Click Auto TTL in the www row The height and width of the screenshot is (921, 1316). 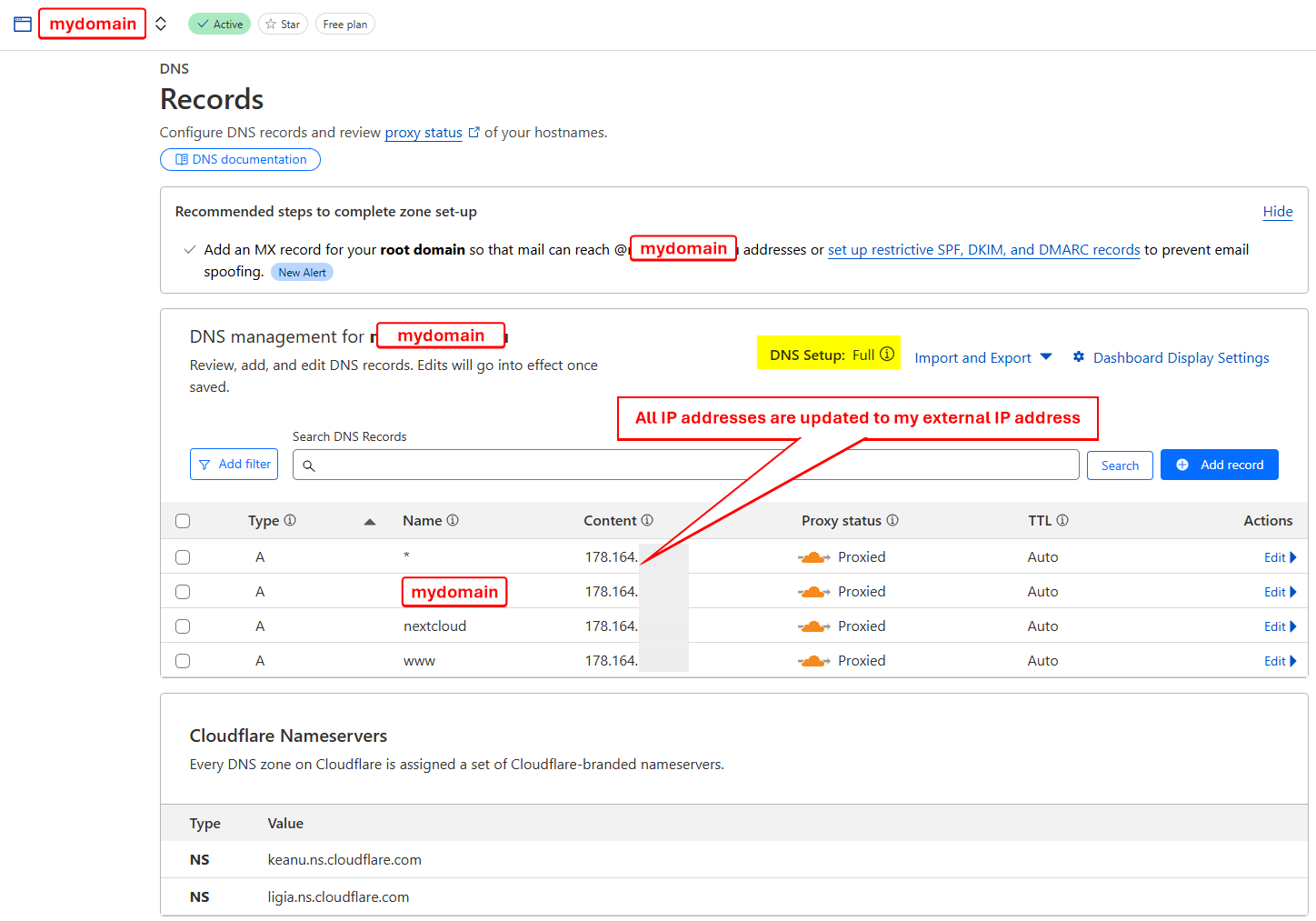click(x=1042, y=661)
